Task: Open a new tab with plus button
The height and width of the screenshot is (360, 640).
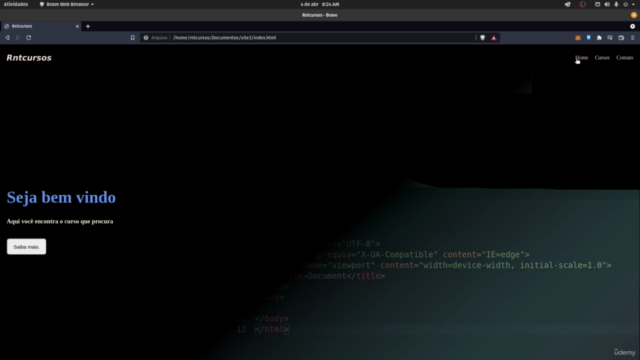Action: coord(88,26)
